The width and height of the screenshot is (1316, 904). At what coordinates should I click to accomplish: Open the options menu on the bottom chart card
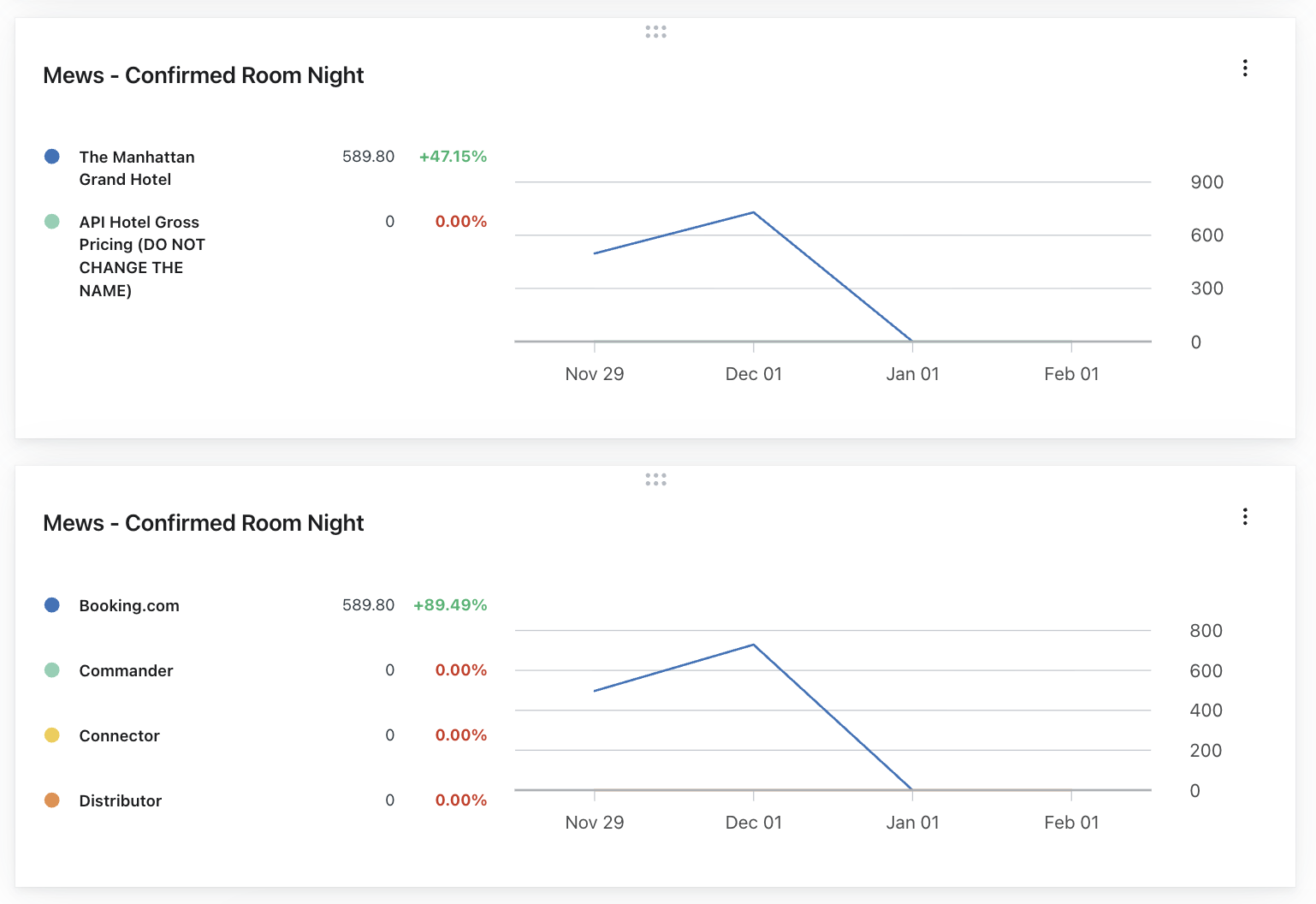(1245, 516)
